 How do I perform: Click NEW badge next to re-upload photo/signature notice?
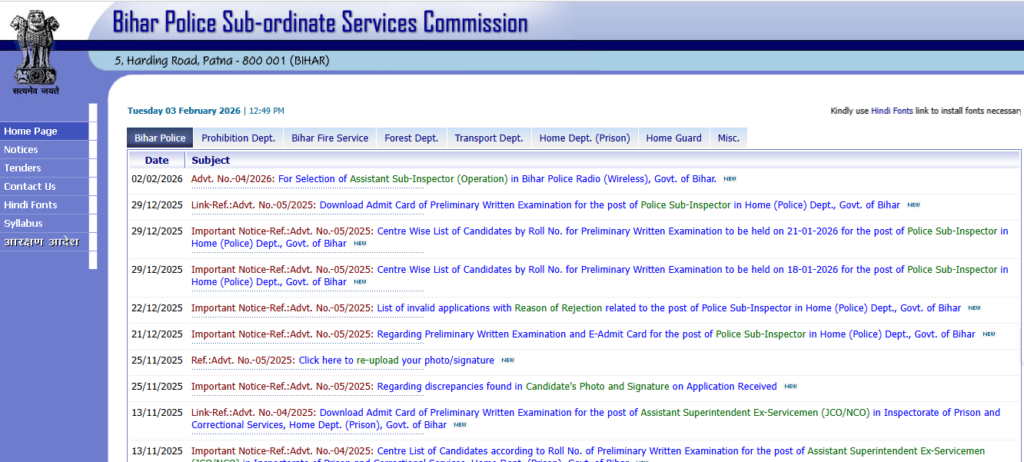click(x=507, y=360)
